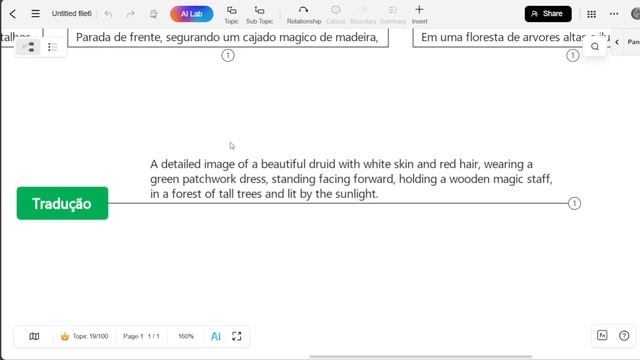Click the horizontal scrollbar

[x=420, y=357]
